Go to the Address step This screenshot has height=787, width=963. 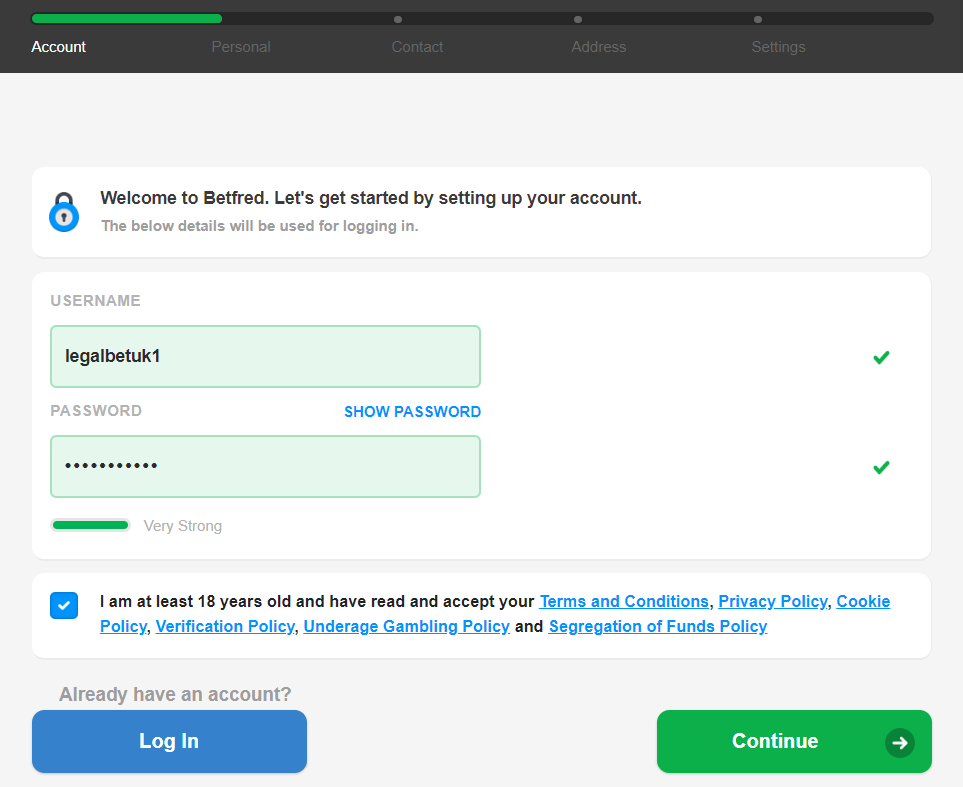[x=599, y=47]
